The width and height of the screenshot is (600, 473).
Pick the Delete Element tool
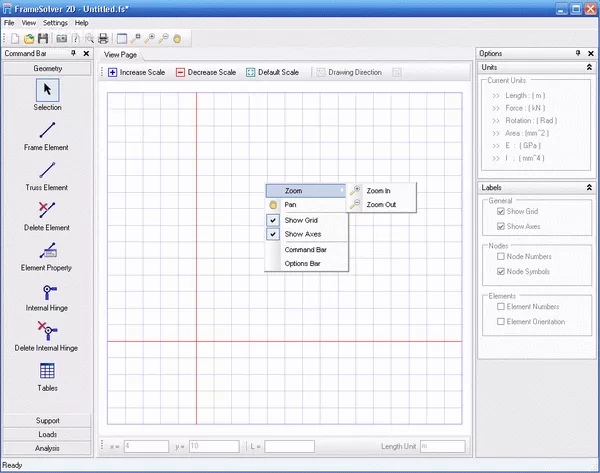coord(47,216)
